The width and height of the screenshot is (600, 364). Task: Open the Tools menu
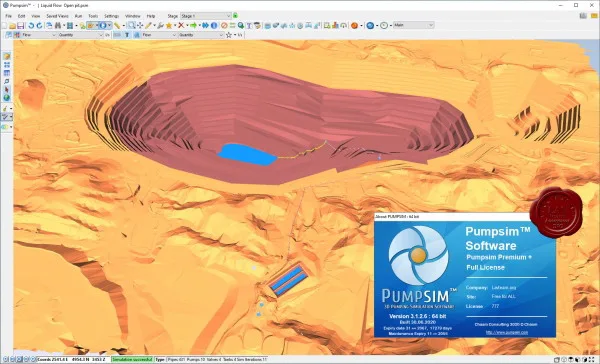(x=93, y=16)
